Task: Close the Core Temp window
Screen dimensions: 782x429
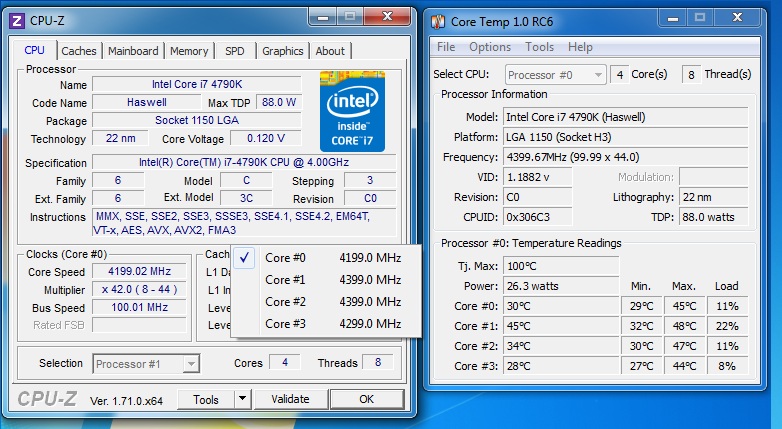Action: [738, 18]
